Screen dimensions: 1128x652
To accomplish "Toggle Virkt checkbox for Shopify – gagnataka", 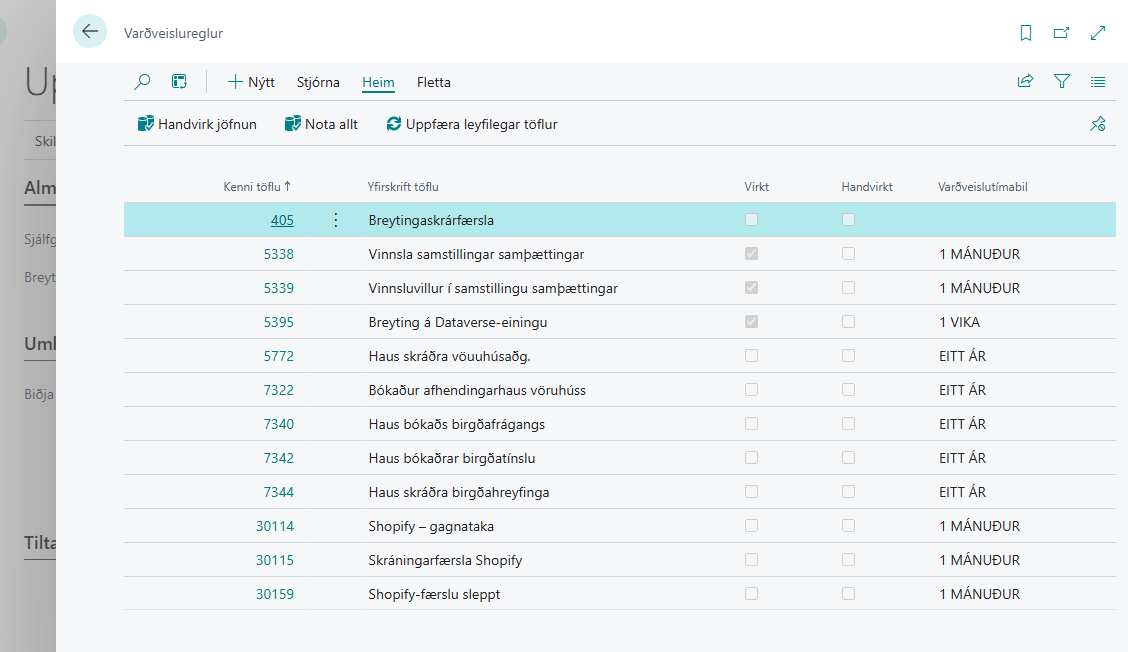I will (752, 525).
